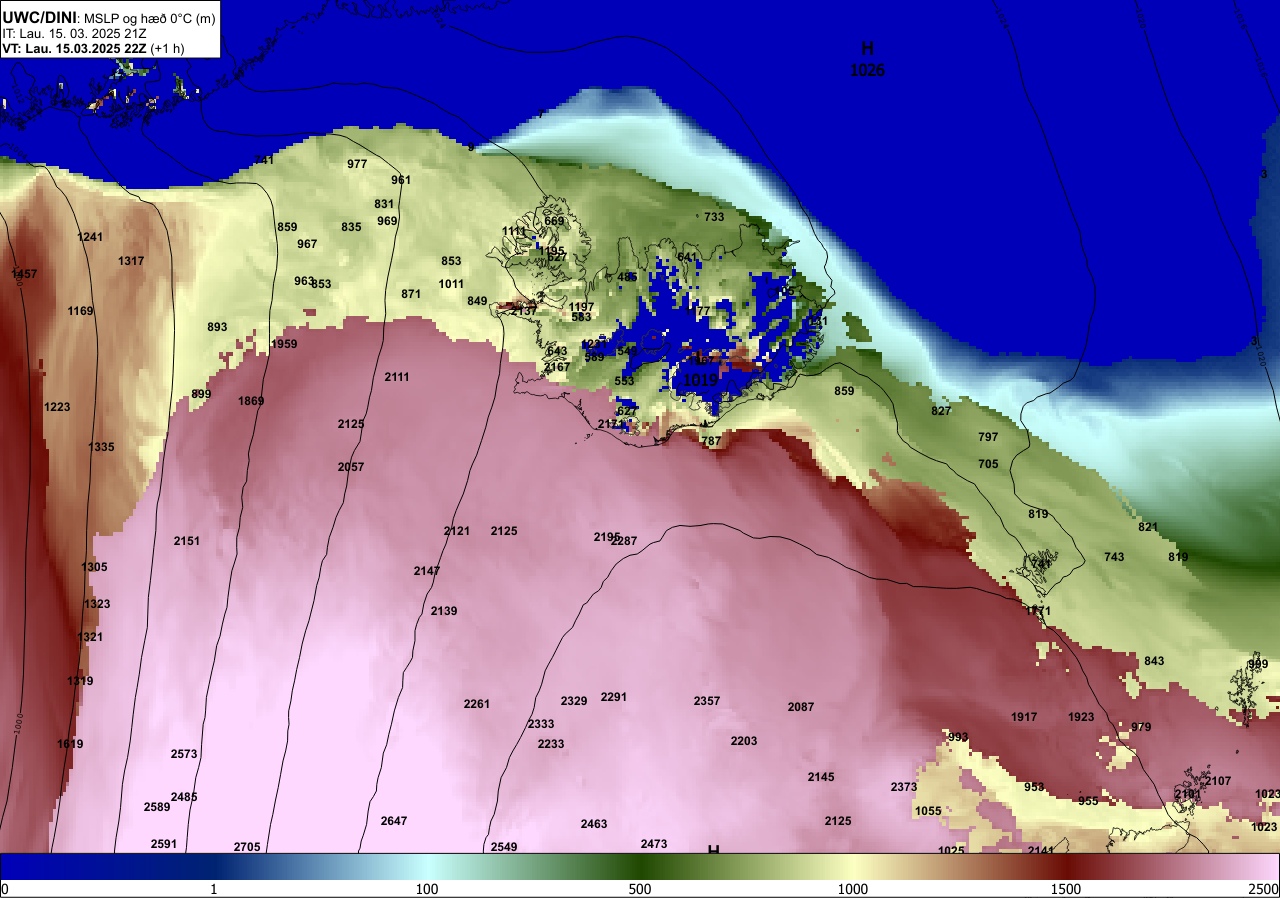This screenshot has height=898, width=1280.
Task: Select the 893 height value
Action: click(x=217, y=327)
